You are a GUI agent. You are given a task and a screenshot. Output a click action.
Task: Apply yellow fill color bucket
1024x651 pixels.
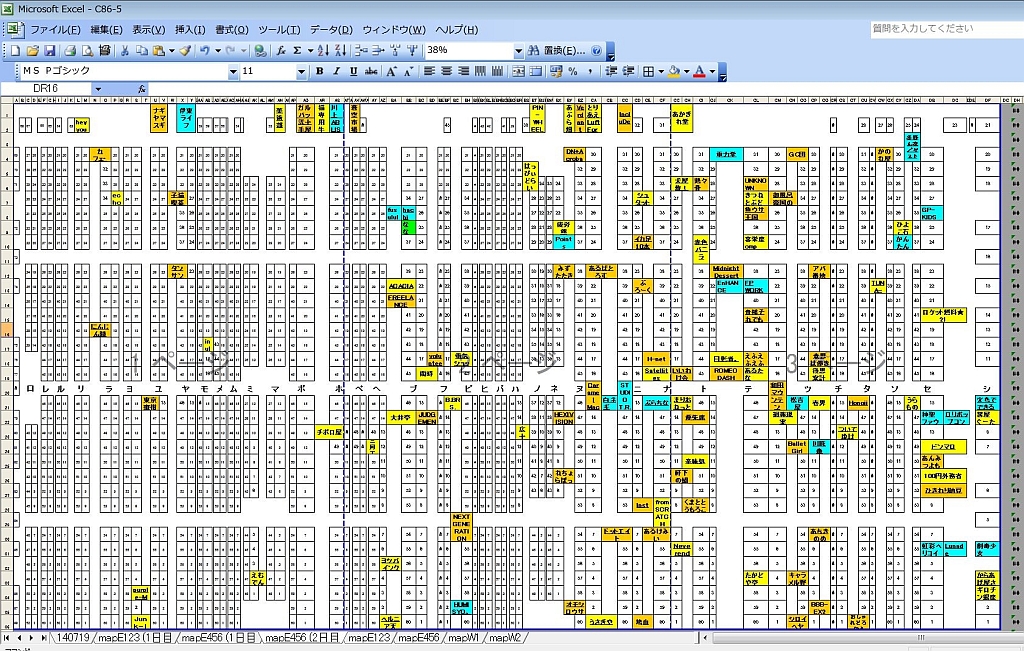pos(674,71)
